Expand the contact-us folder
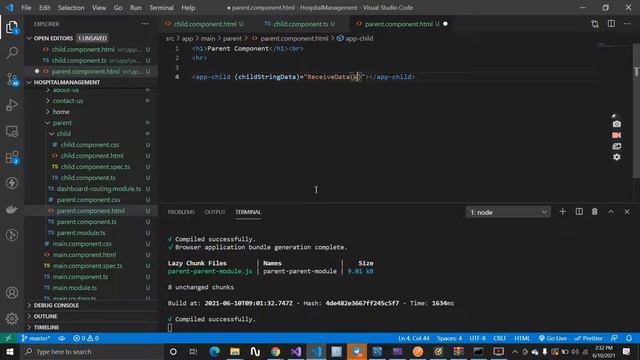This screenshot has width=640, height=360. coord(68,100)
